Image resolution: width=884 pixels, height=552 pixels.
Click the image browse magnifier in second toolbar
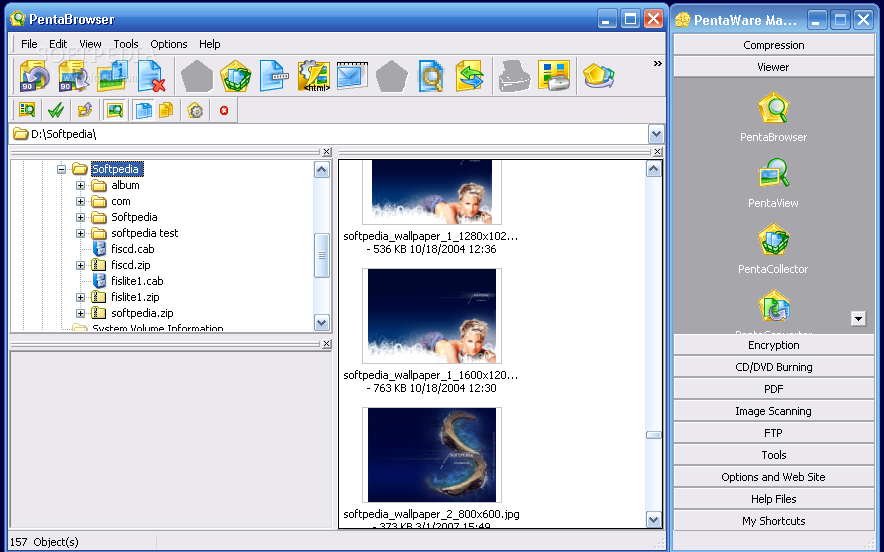[26, 110]
